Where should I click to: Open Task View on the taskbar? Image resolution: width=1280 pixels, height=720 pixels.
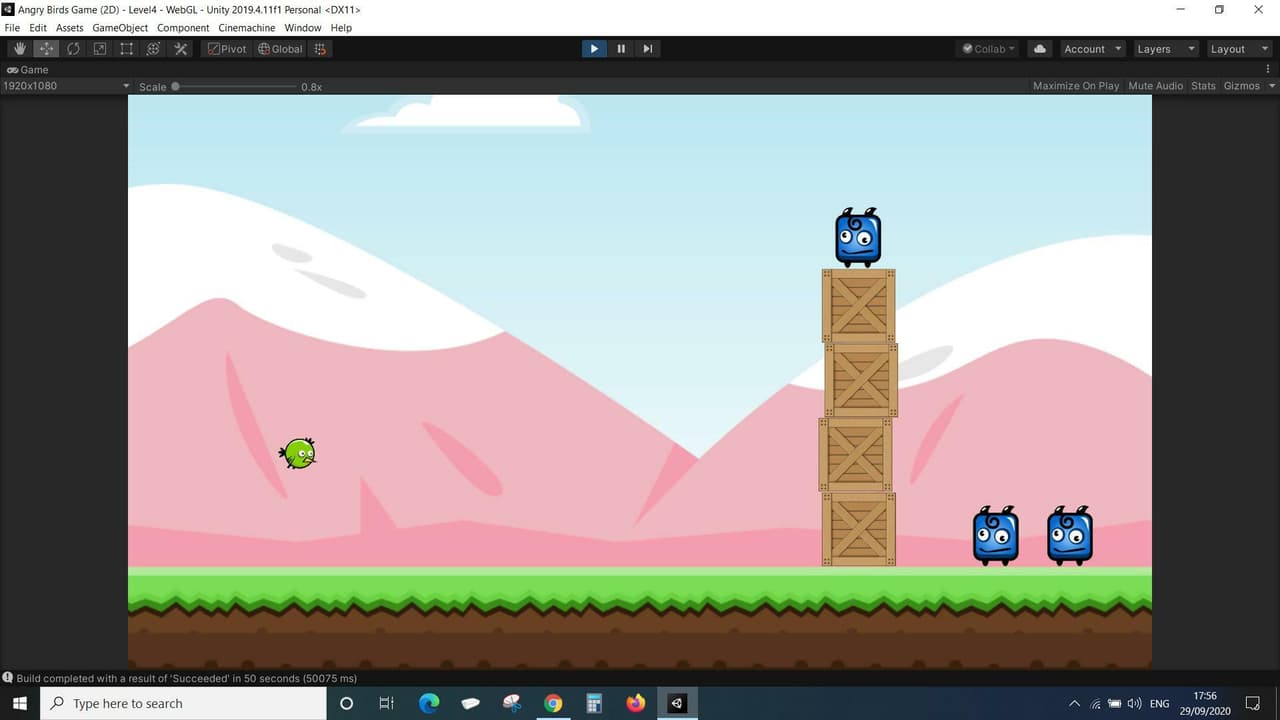pyautogui.click(x=387, y=704)
